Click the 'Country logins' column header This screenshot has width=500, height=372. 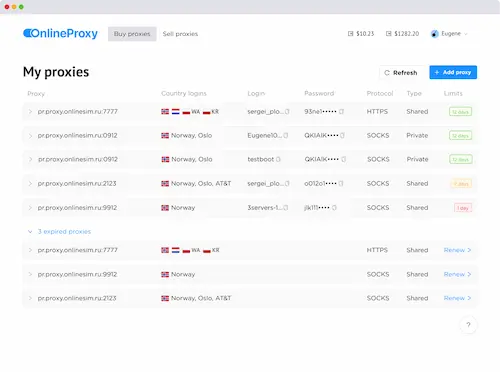[184, 93]
